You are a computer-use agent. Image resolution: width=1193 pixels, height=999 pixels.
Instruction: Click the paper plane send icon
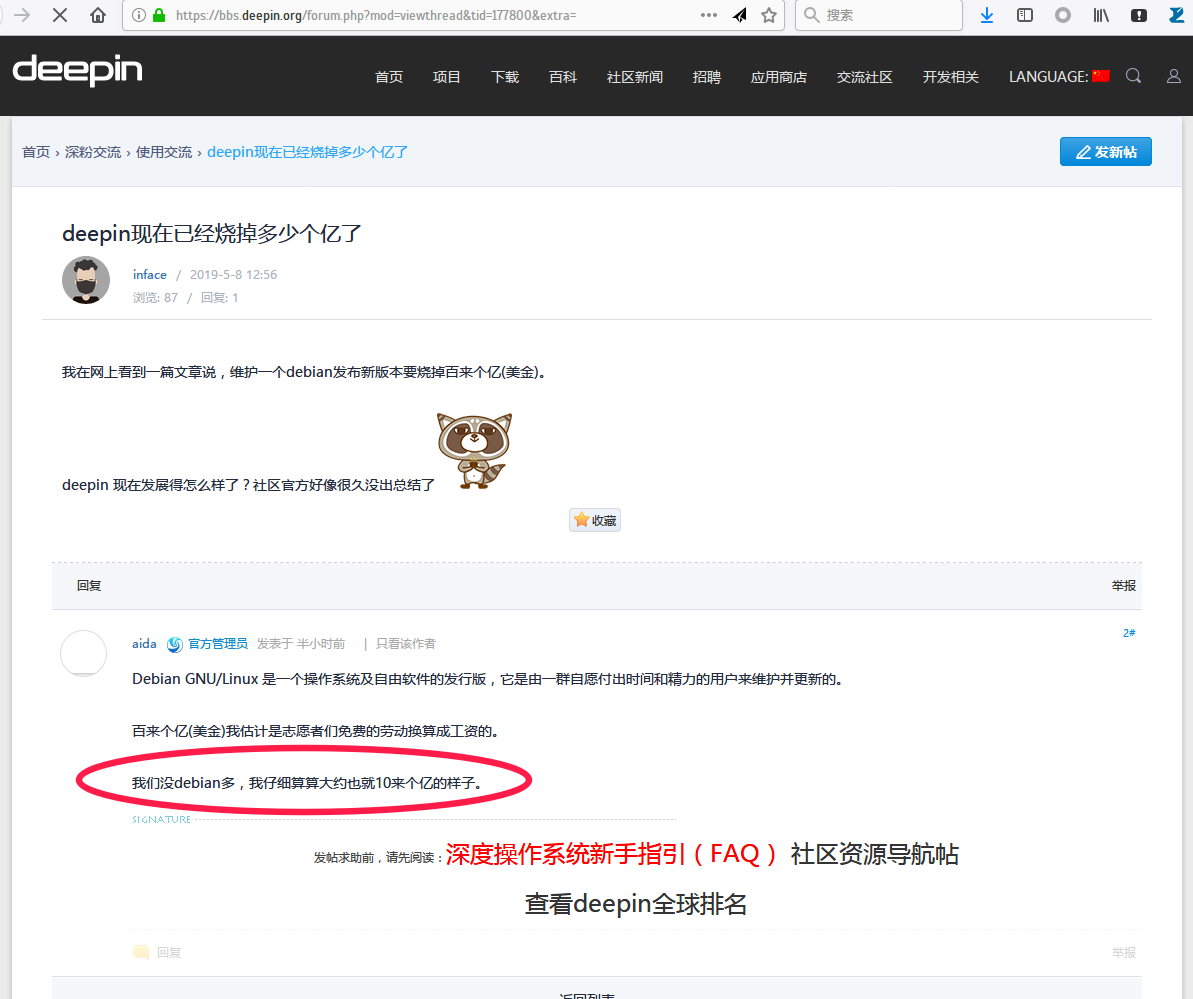(740, 15)
